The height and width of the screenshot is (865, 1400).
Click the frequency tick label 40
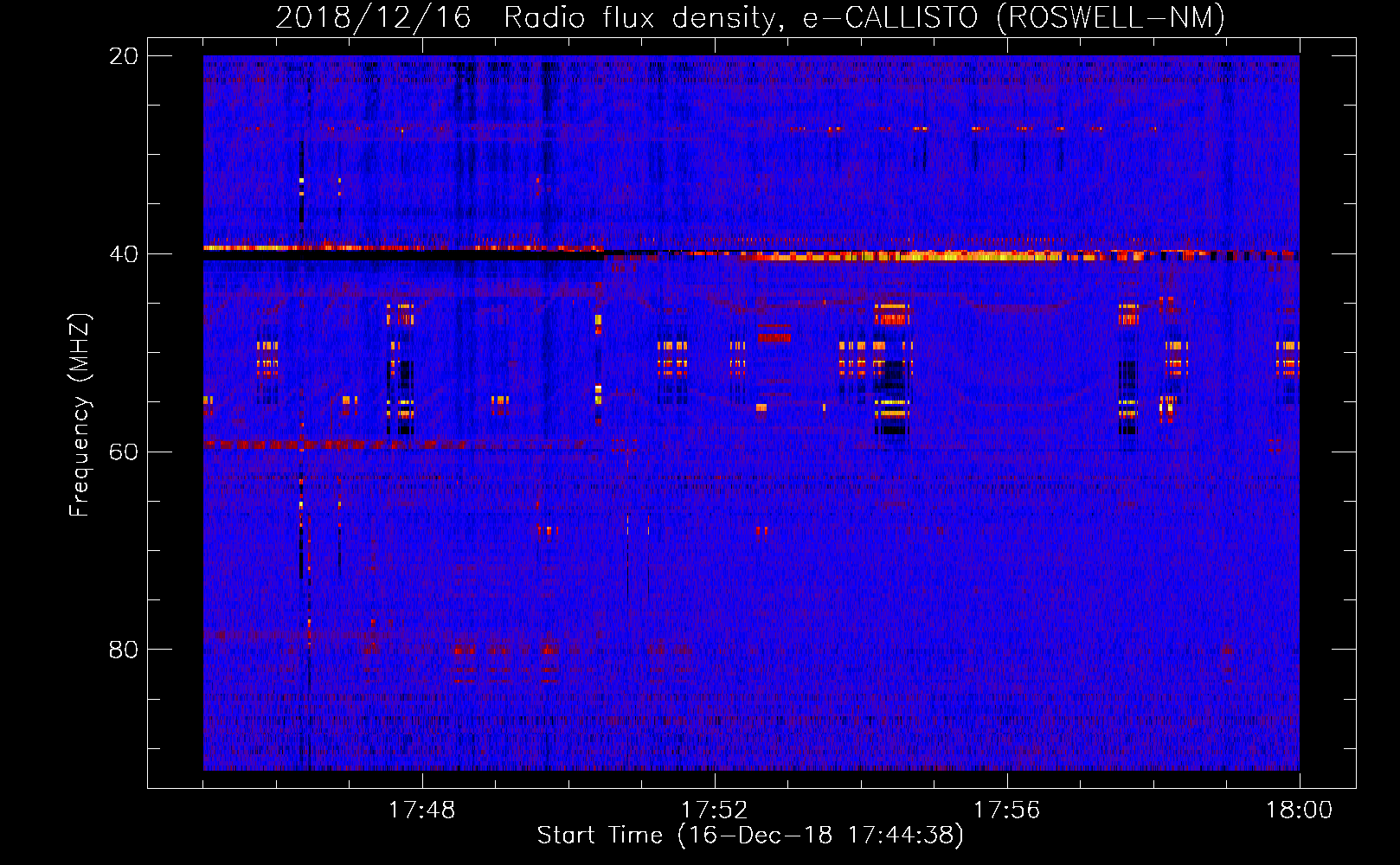pyautogui.click(x=124, y=254)
